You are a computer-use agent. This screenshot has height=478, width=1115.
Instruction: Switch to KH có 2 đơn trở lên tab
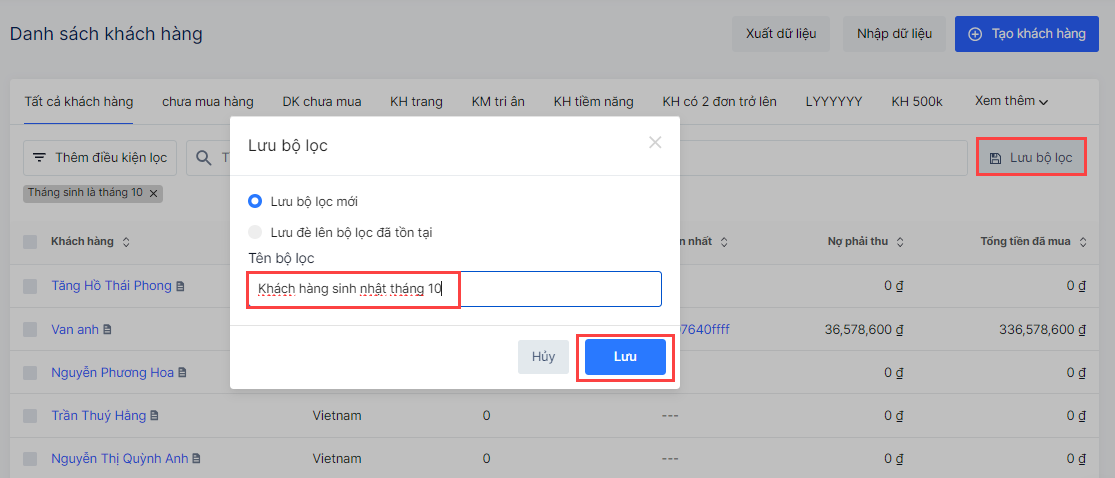[719, 102]
